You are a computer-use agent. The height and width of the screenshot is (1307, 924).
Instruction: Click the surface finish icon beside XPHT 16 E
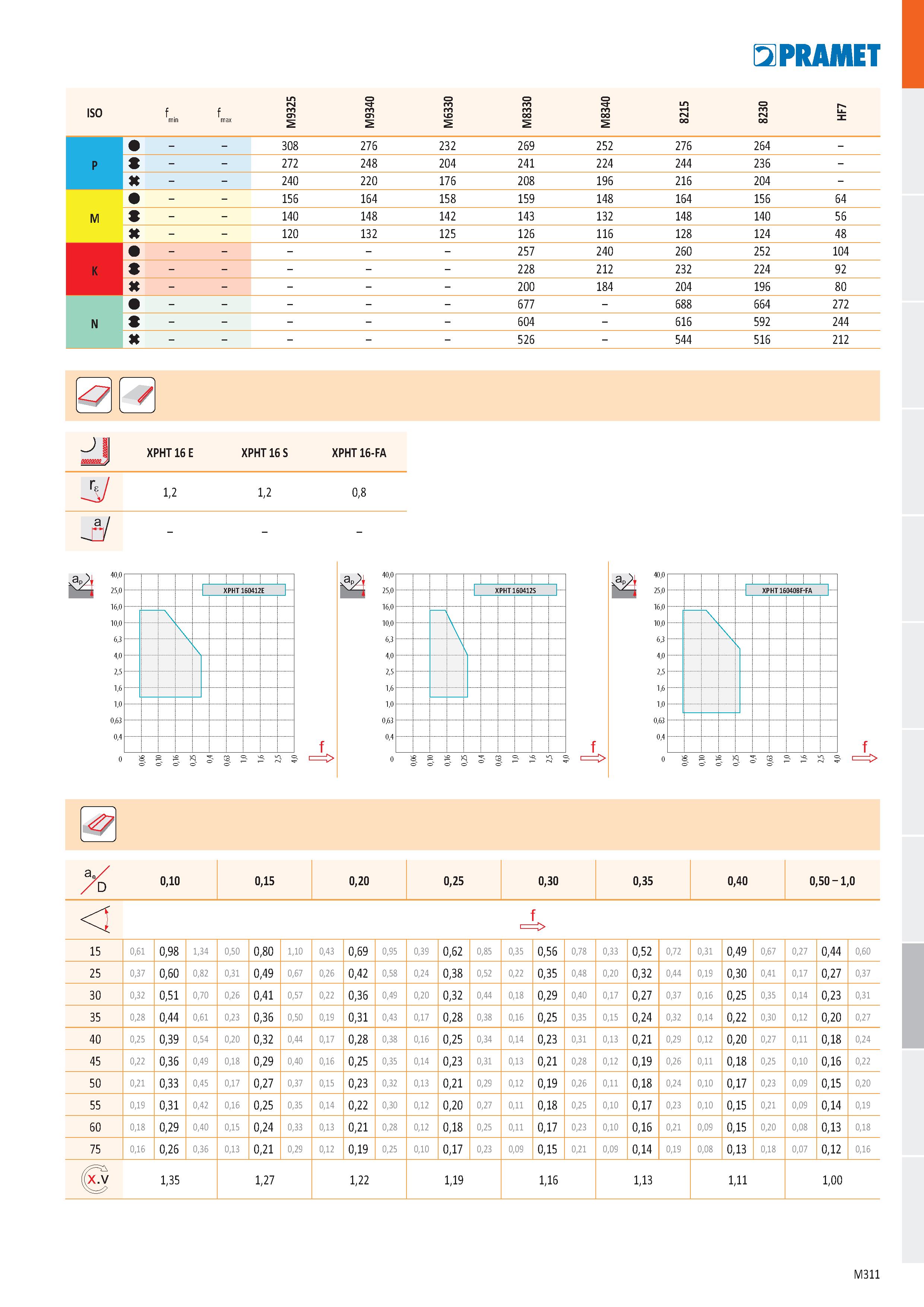click(x=95, y=452)
